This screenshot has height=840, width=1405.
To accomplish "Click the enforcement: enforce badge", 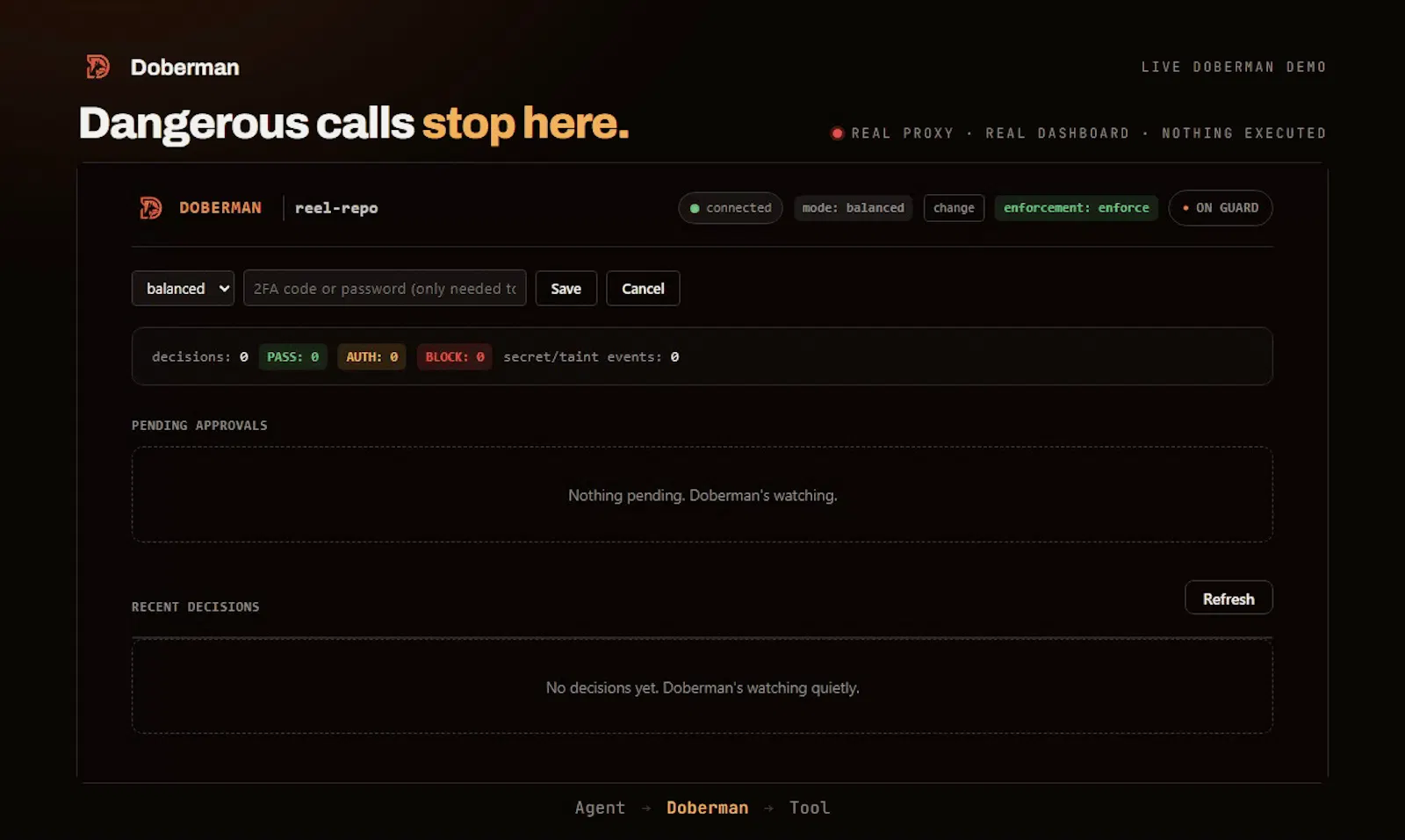I will point(1077,208).
